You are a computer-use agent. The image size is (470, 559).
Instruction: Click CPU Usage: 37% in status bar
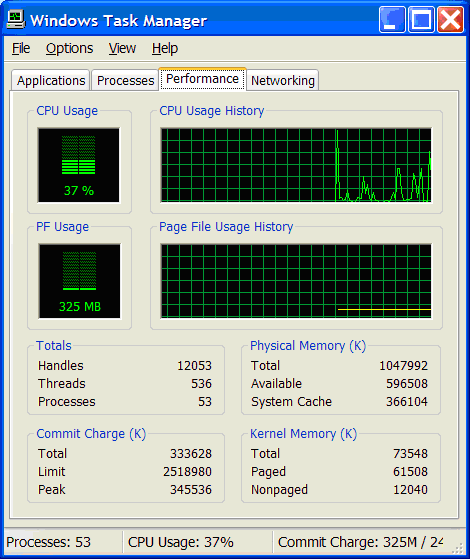click(x=181, y=542)
